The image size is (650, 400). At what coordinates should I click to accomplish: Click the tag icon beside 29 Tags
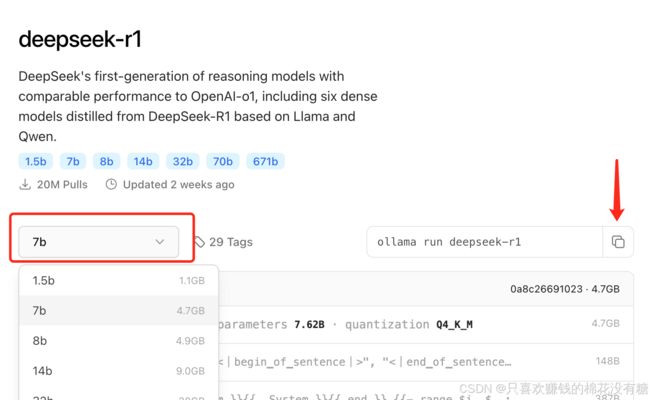click(x=200, y=242)
